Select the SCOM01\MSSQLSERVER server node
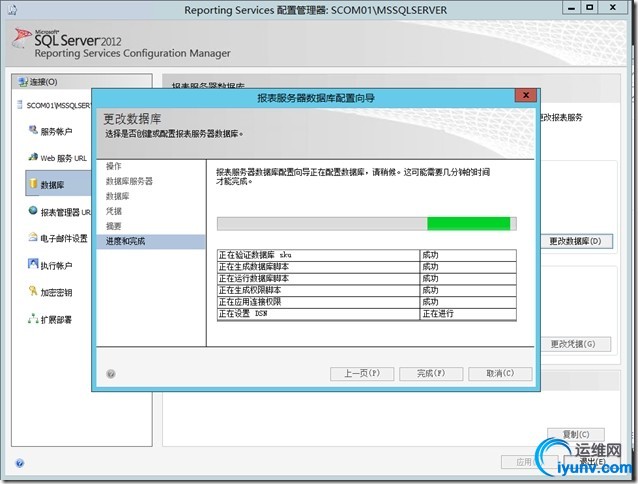 point(54,105)
